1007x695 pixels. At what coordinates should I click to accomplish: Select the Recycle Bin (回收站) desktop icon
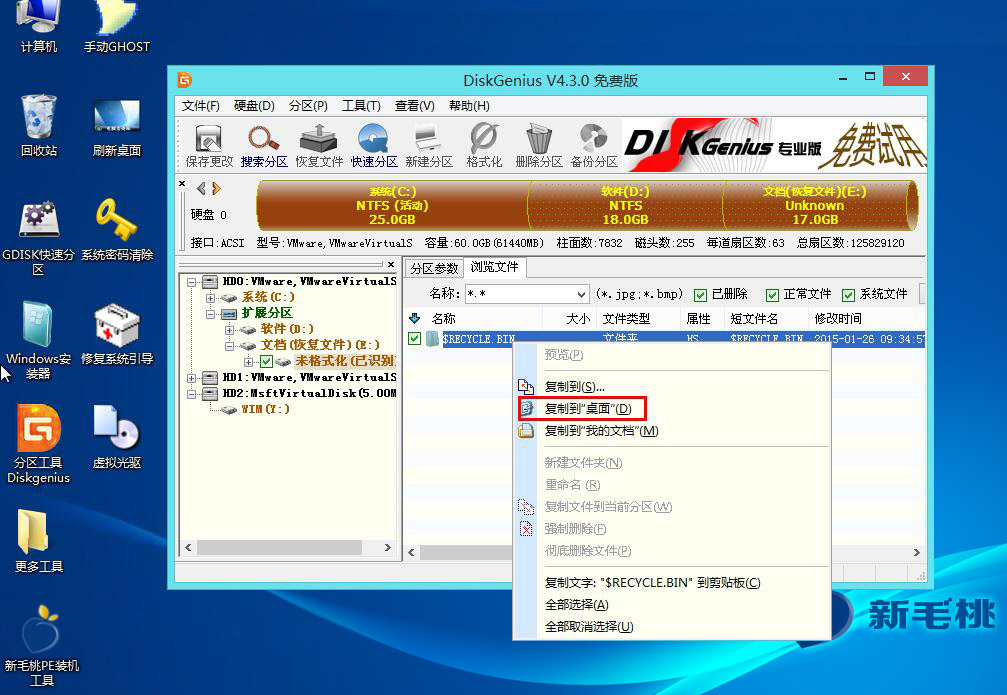coord(39,125)
